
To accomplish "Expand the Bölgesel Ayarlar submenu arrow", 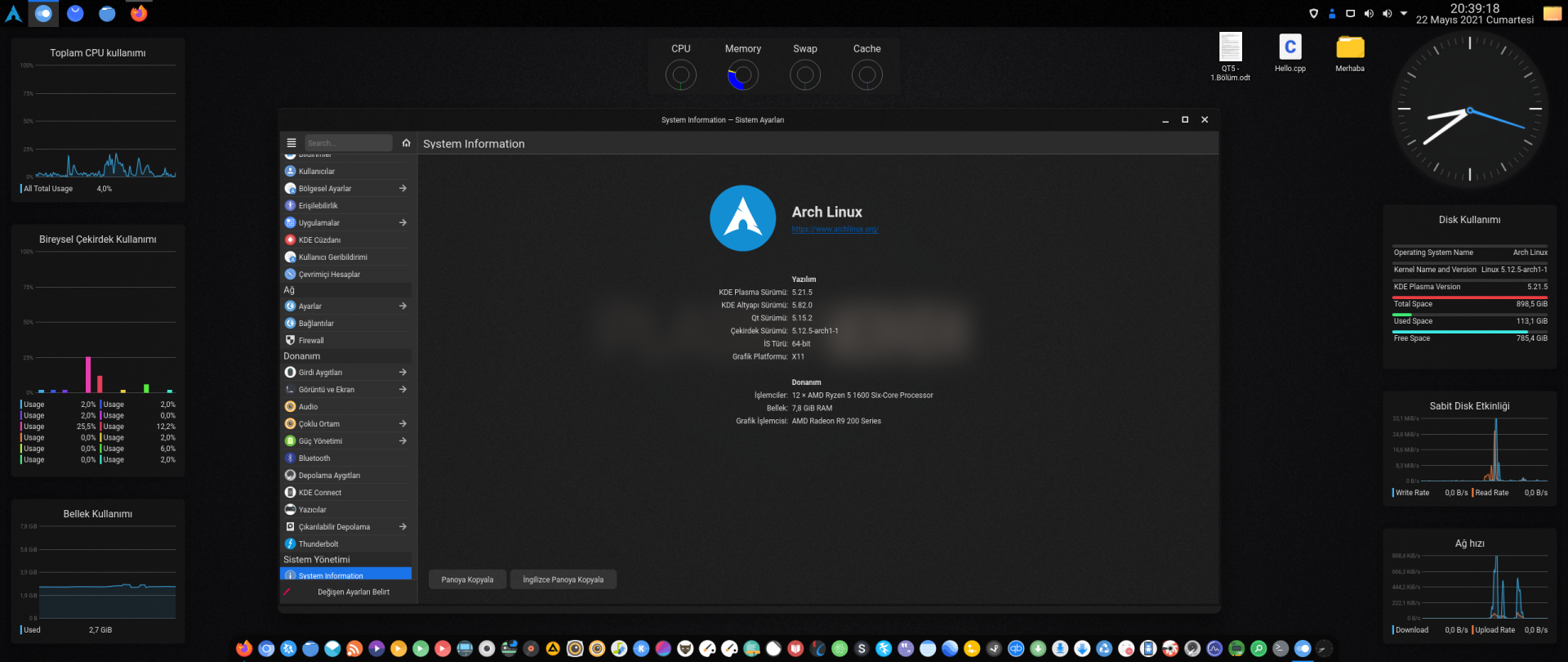I will [x=403, y=189].
